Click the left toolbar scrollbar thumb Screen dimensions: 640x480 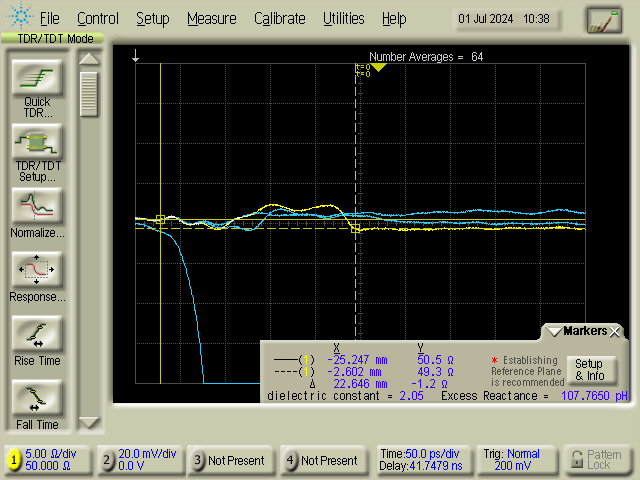[x=89, y=93]
